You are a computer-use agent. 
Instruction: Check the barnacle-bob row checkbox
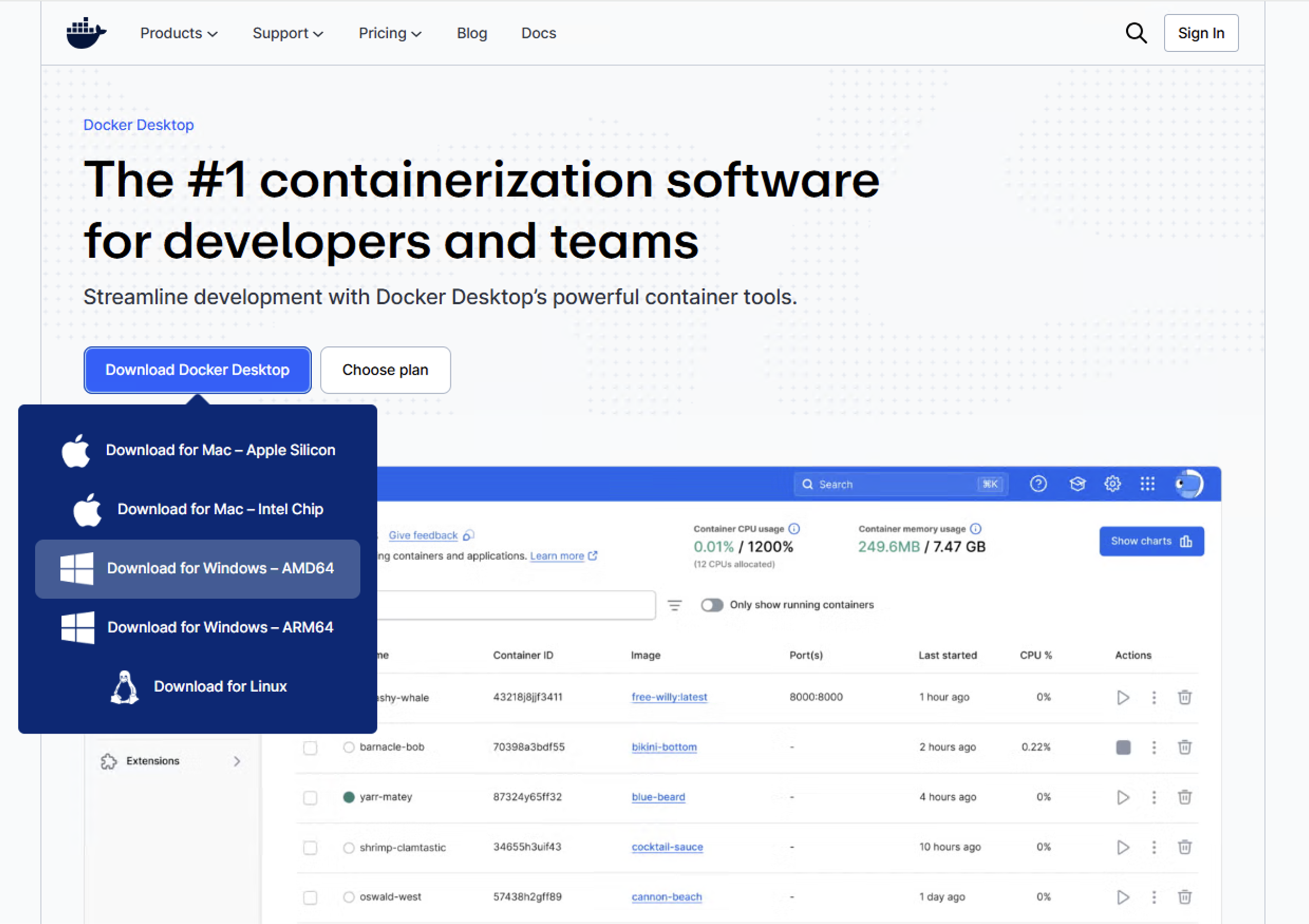click(310, 747)
